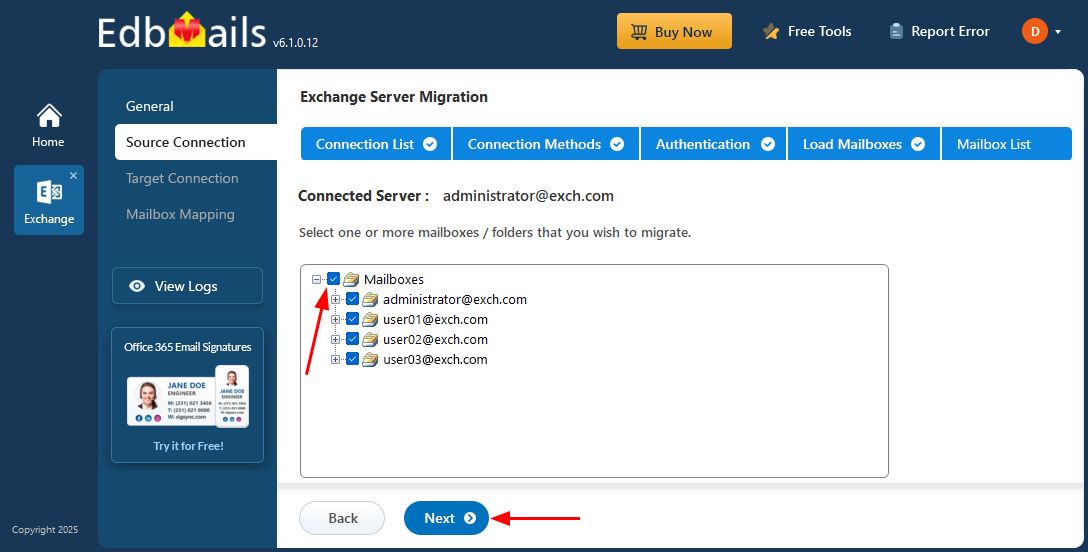Click checkmark icon on Connection List tab
The height and width of the screenshot is (552, 1088).
pyautogui.click(x=430, y=144)
